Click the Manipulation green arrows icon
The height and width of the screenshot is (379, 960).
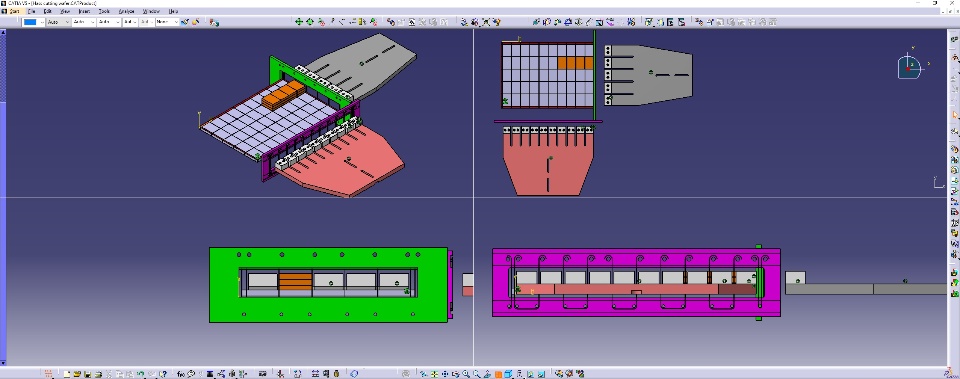(299, 21)
